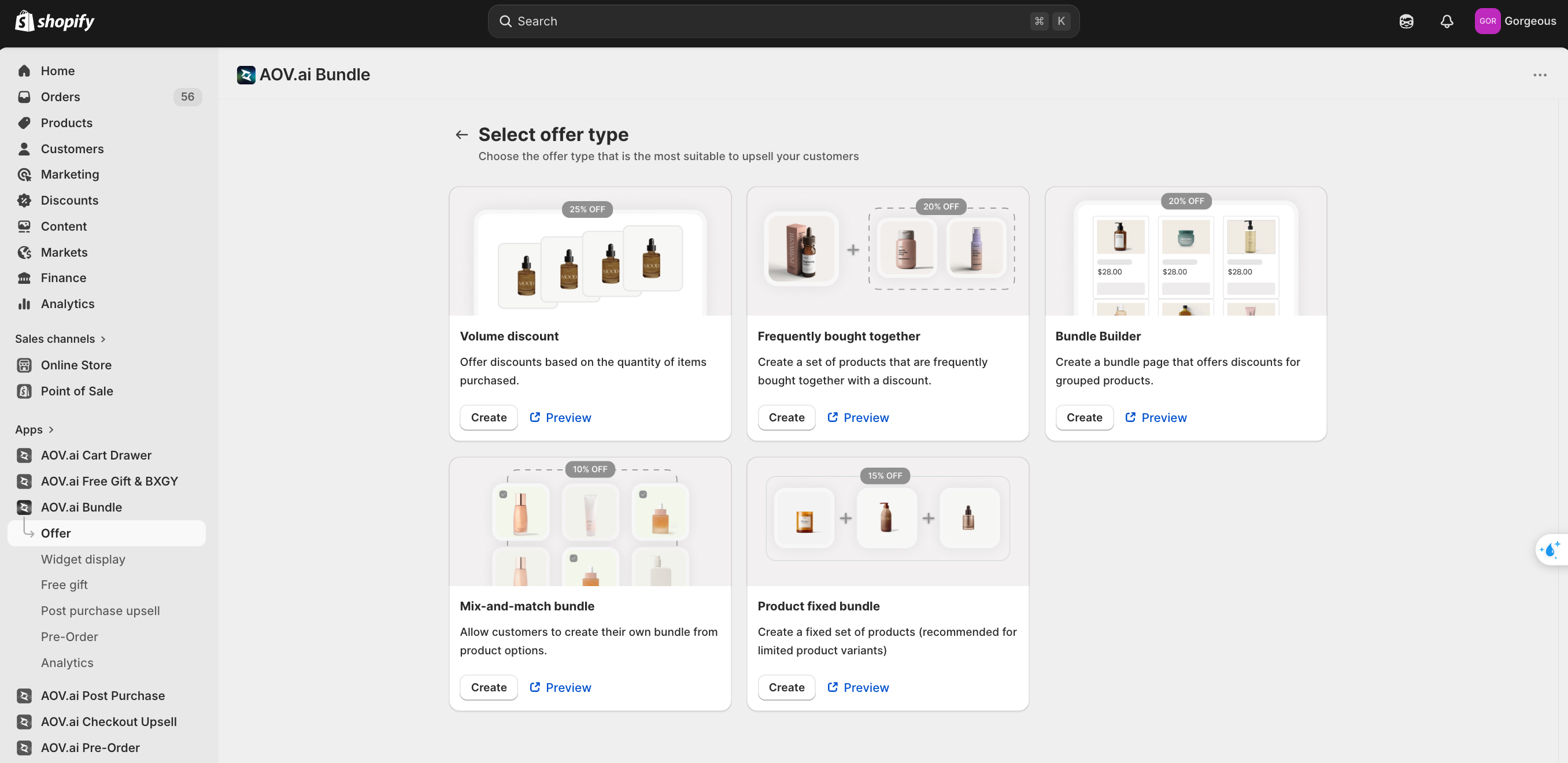Click the AOV.ai Free Gift & BXGY icon
The width and height of the screenshot is (1568, 763).
24,481
